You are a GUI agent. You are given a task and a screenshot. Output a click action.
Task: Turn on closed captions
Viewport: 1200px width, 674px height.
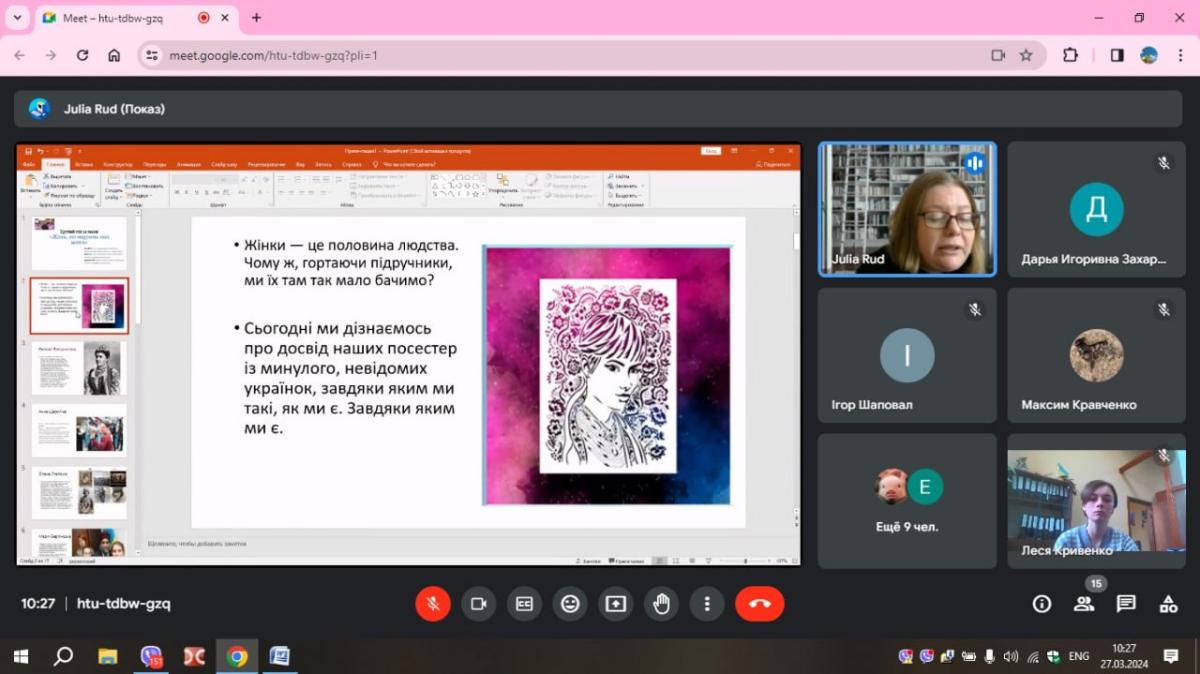524,604
